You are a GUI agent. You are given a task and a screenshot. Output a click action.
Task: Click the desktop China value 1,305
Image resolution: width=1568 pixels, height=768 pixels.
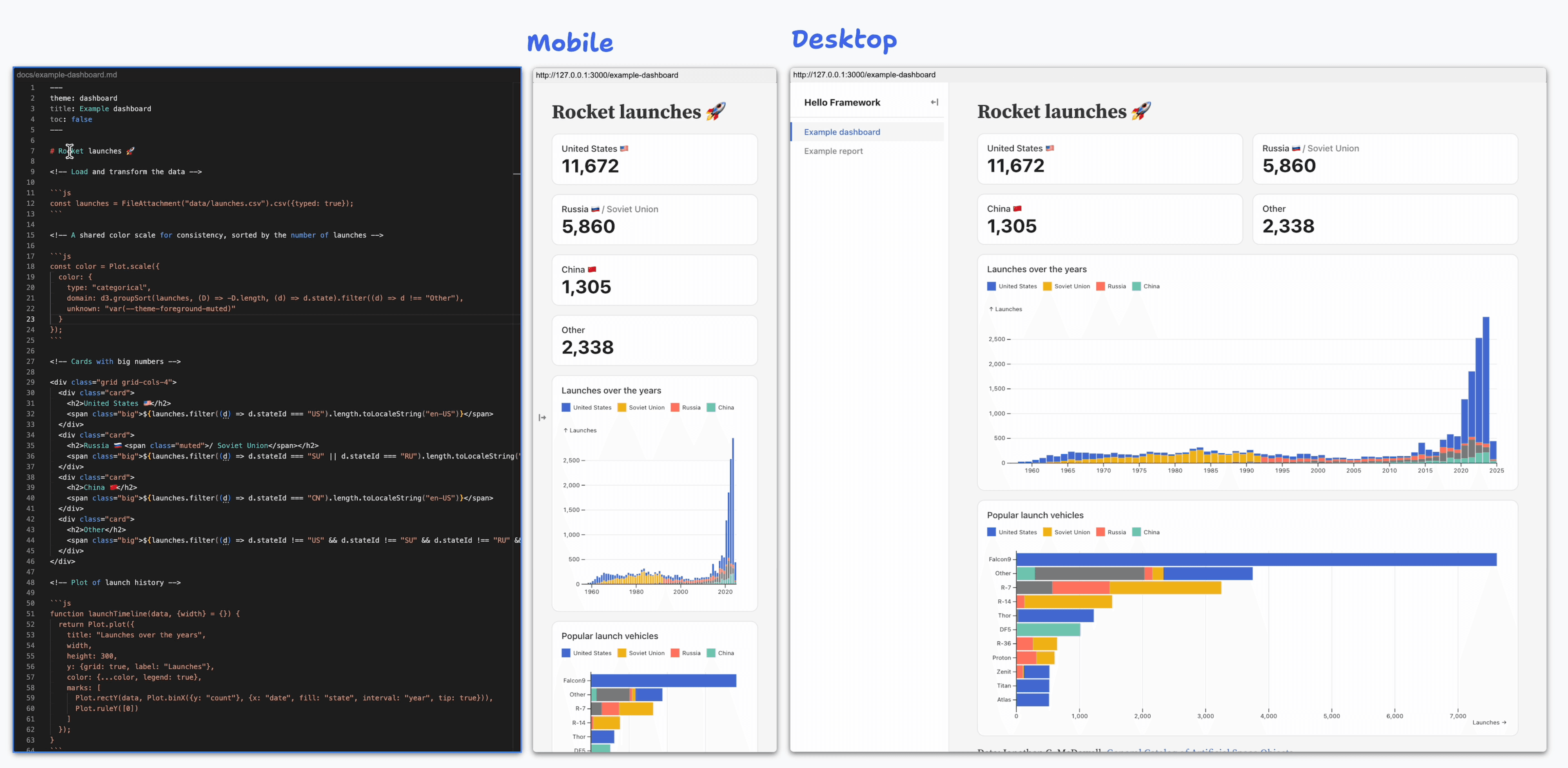(1012, 226)
